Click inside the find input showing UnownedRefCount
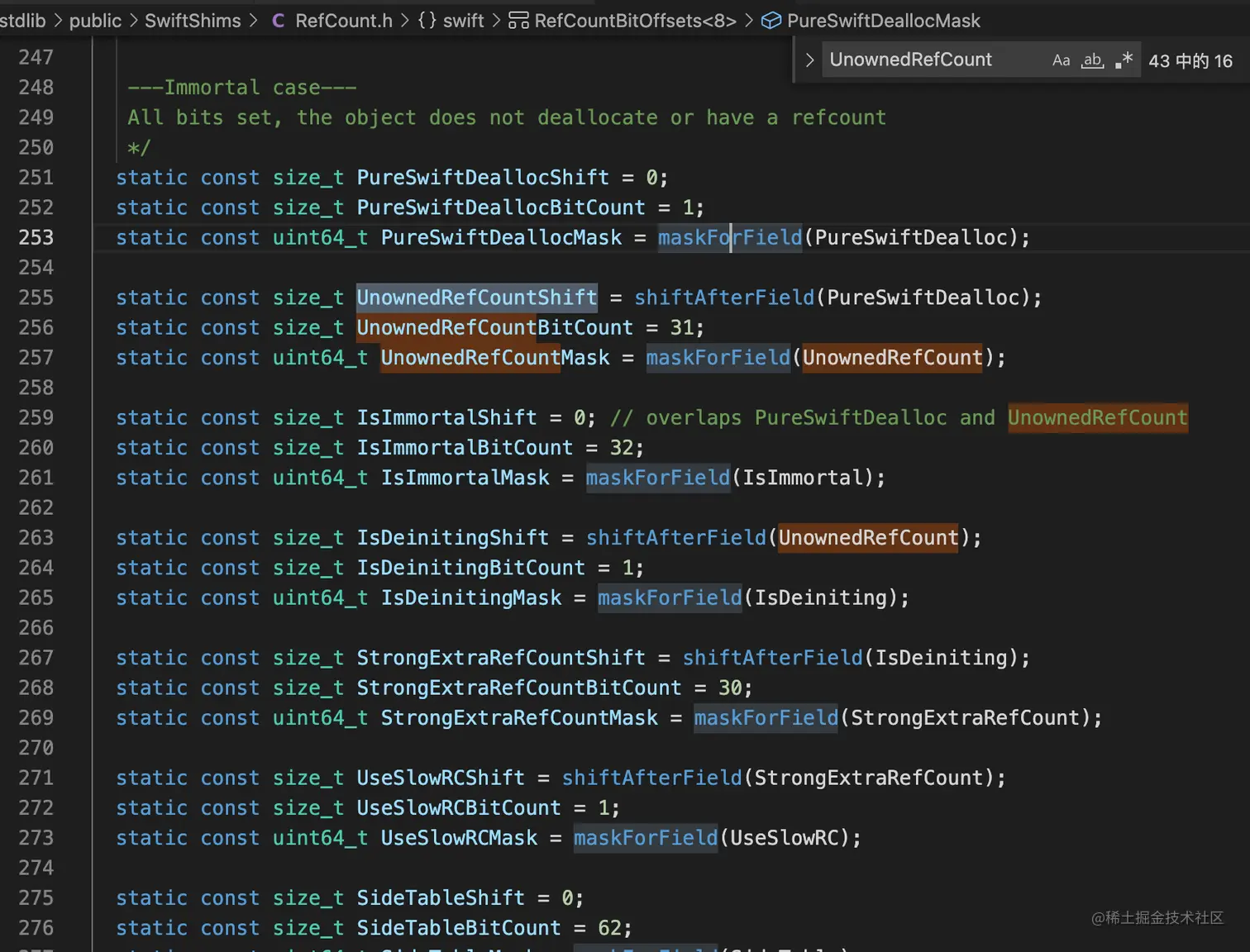The width and height of the screenshot is (1250, 952). coord(909,59)
